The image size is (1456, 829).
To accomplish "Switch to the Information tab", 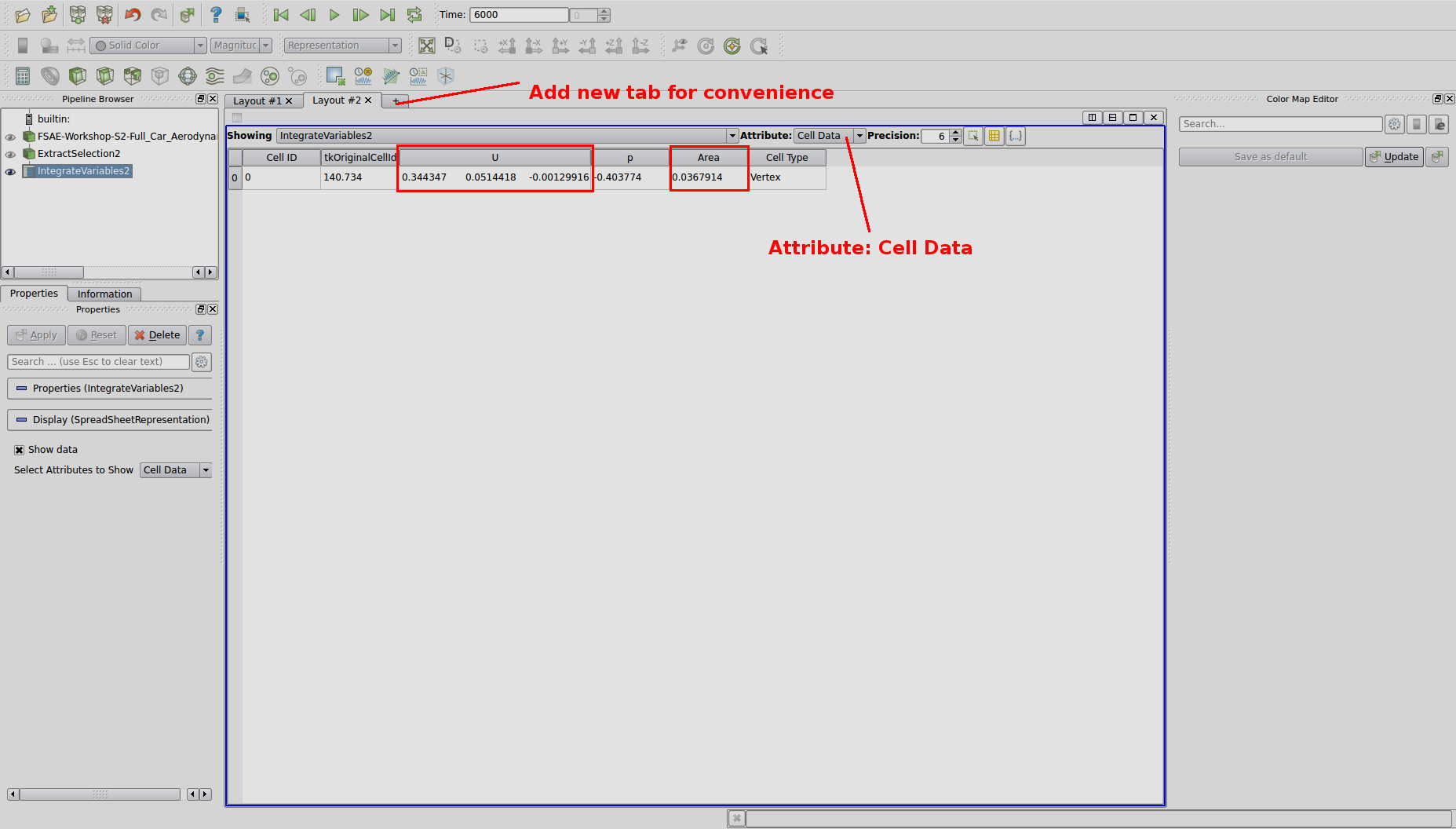I will [x=104, y=294].
